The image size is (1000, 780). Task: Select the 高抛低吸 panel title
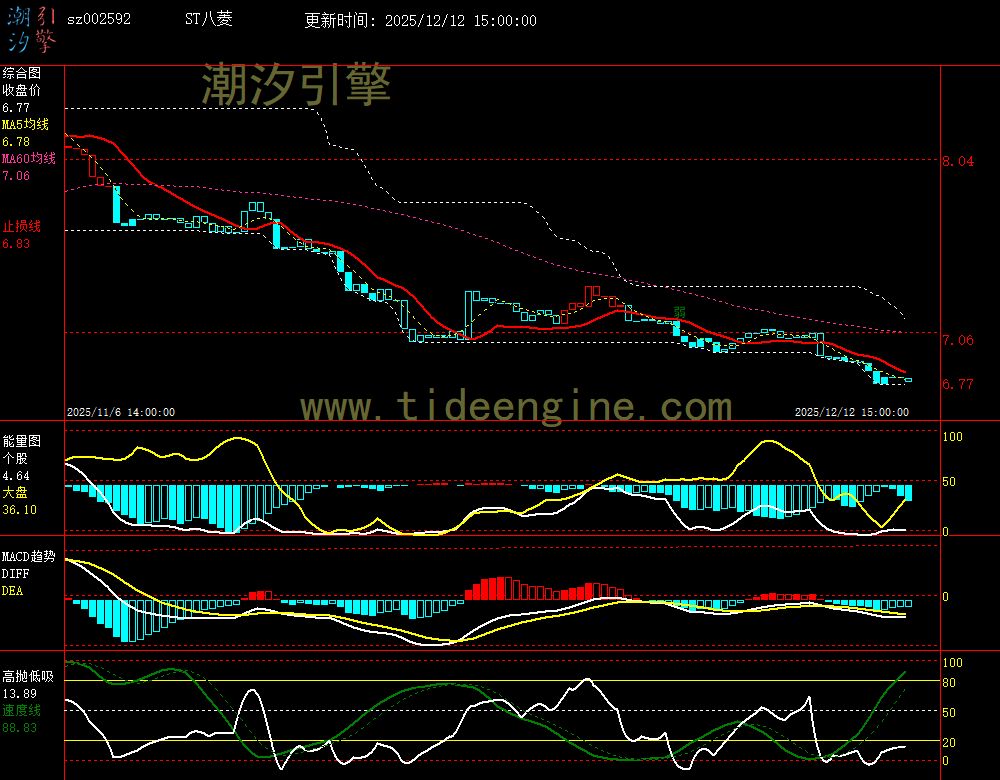(26, 676)
